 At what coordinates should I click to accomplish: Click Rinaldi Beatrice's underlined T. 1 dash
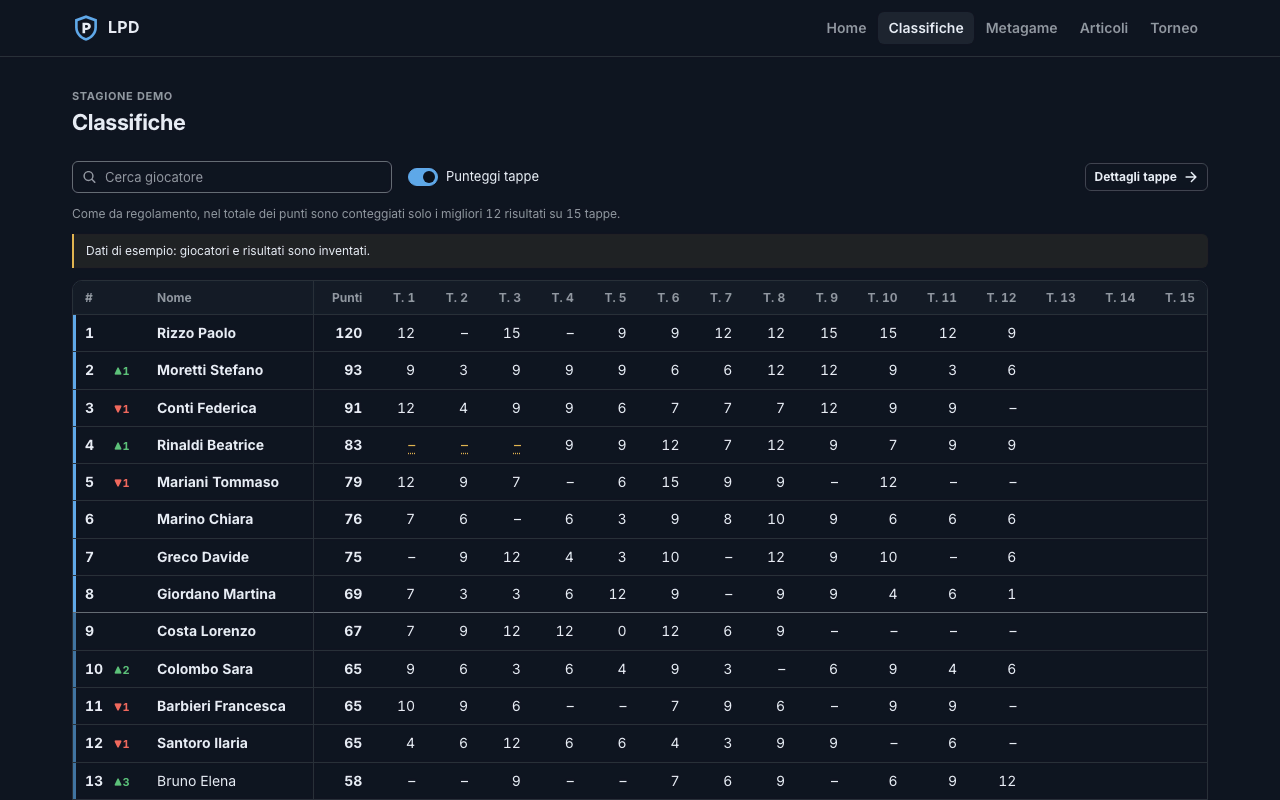(411, 446)
